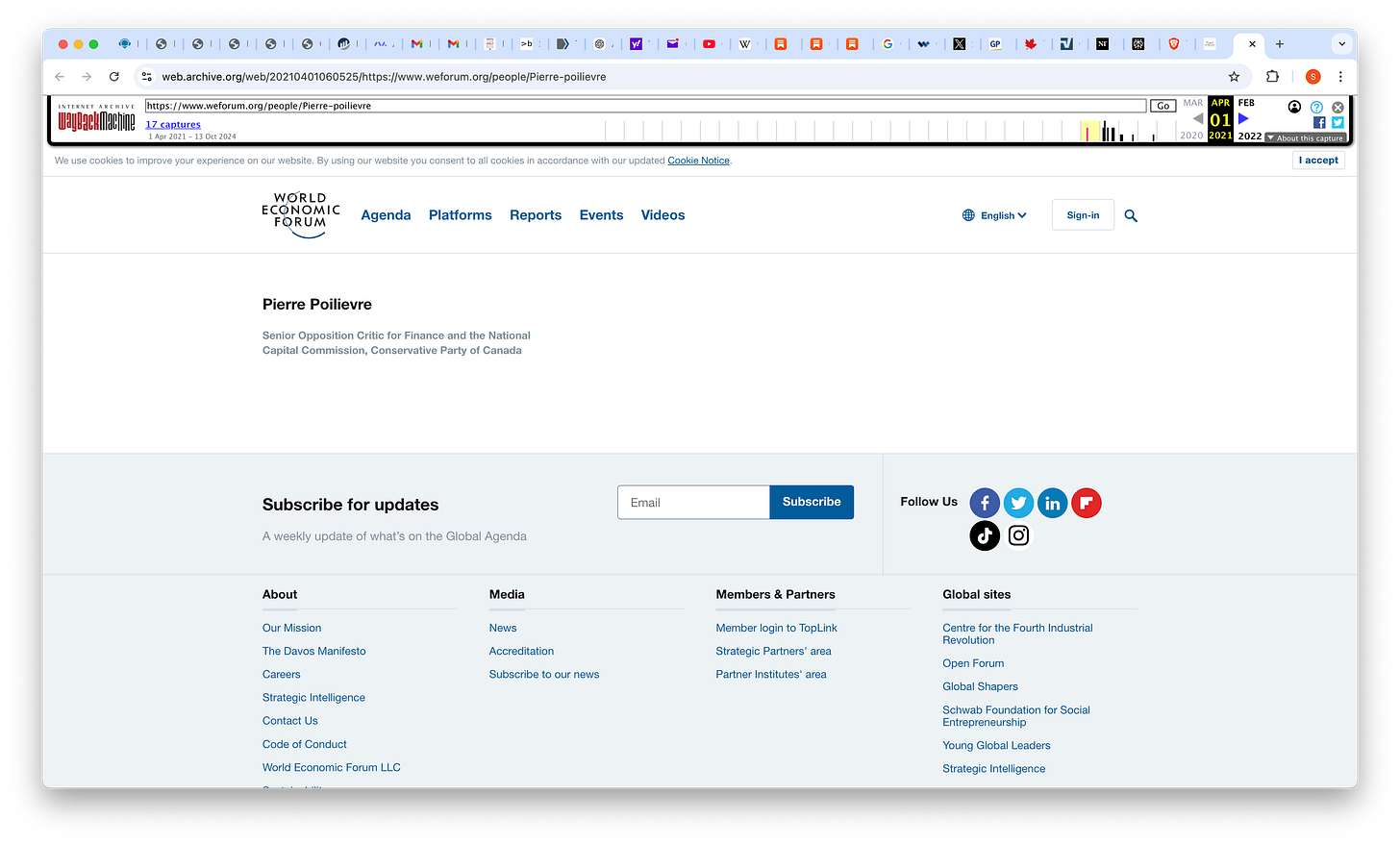Expand About this capture
The image size is (1400, 844).
(1308, 138)
